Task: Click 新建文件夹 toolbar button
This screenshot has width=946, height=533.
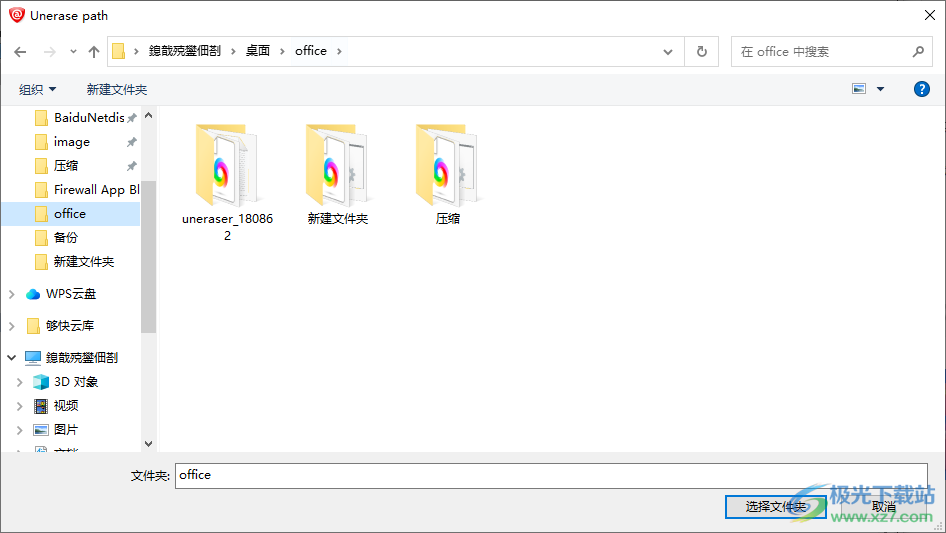Action: 116,89
